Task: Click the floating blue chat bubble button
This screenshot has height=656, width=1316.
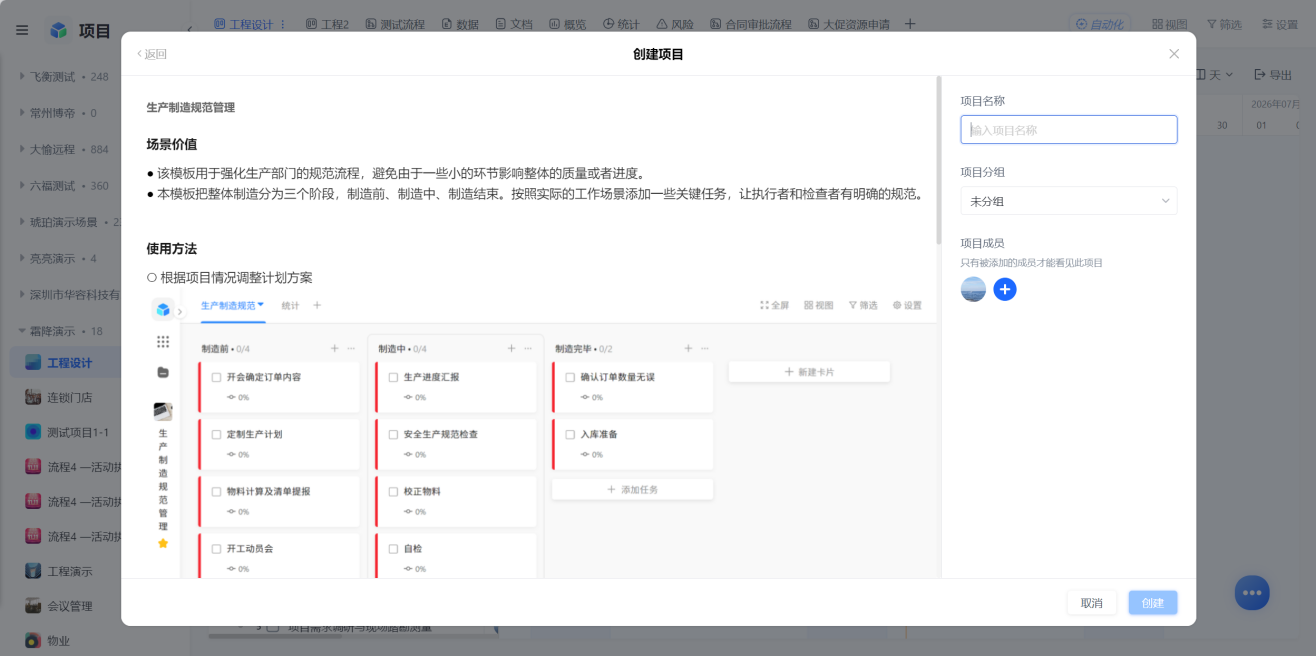Action: 1252,593
